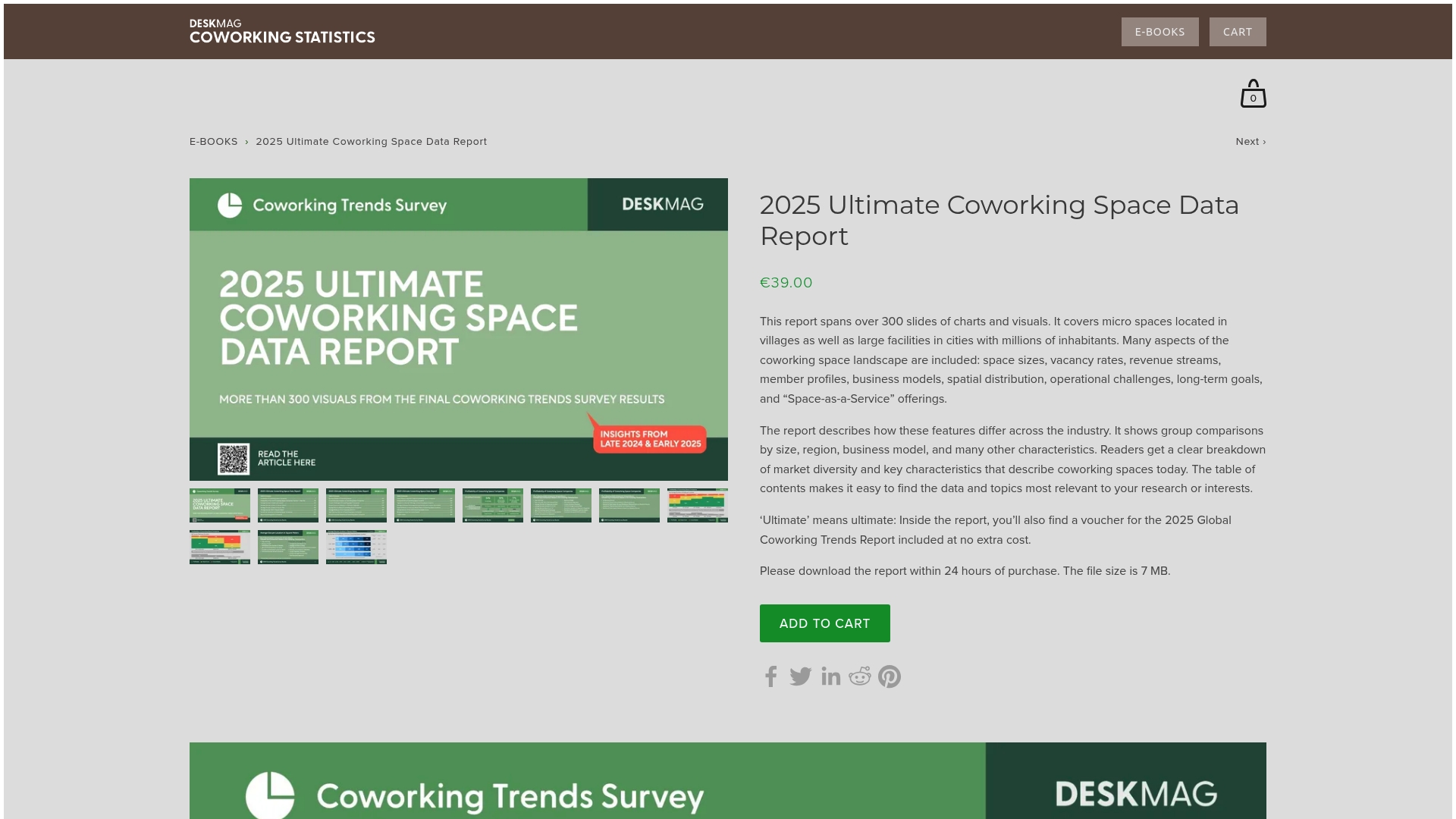Click E-BOOKS breadcrumb link
Screen dimensions: 1456x819
coord(213,142)
